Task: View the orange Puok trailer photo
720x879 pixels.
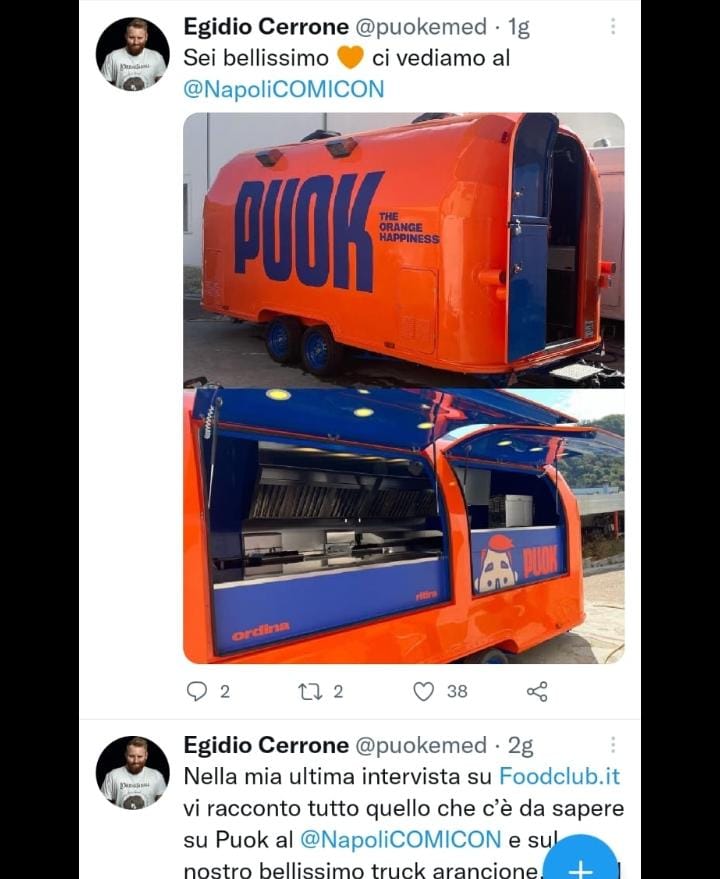Action: [x=404, y=250]
